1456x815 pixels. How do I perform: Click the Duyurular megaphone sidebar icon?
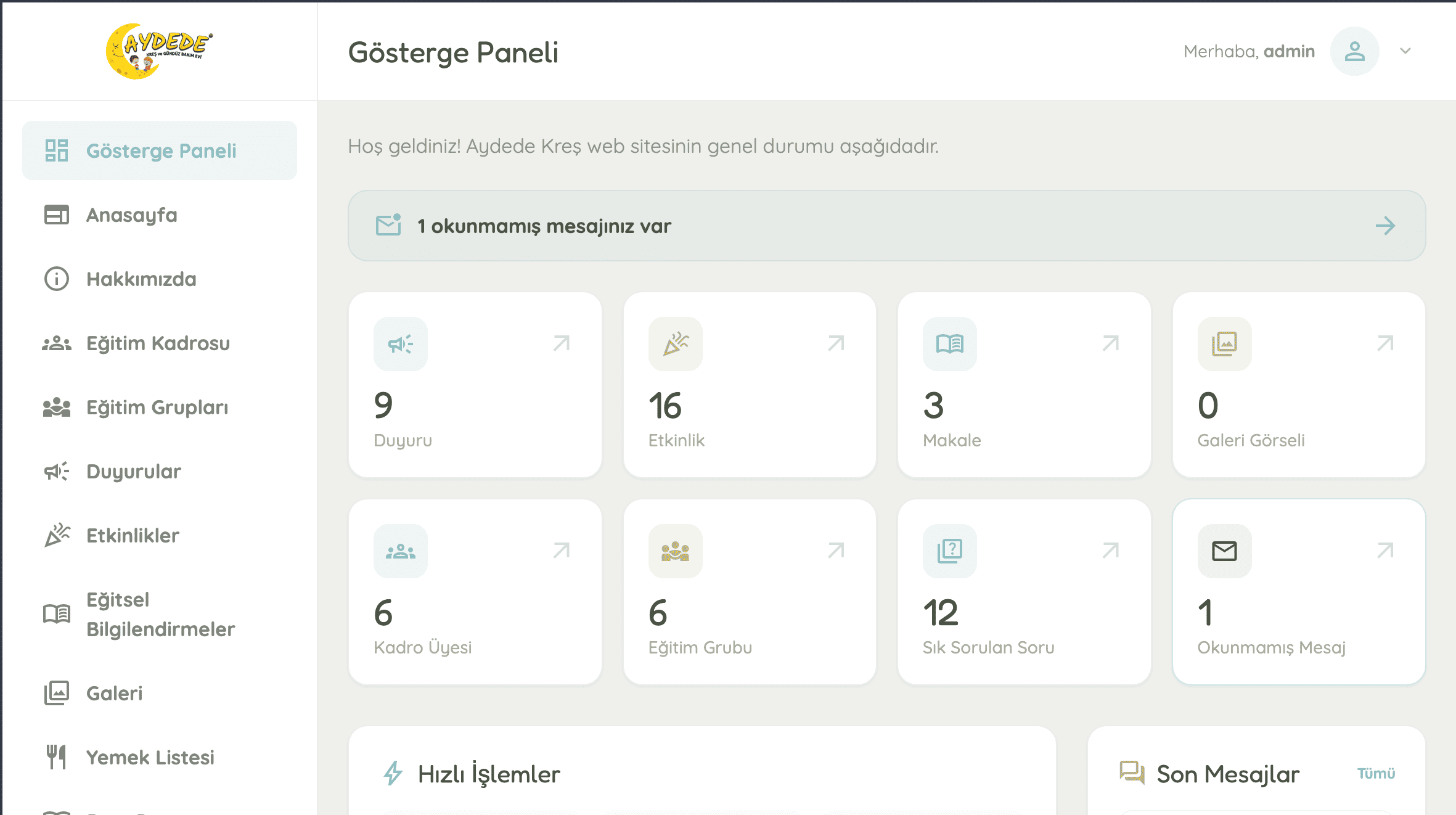point(57,471)
